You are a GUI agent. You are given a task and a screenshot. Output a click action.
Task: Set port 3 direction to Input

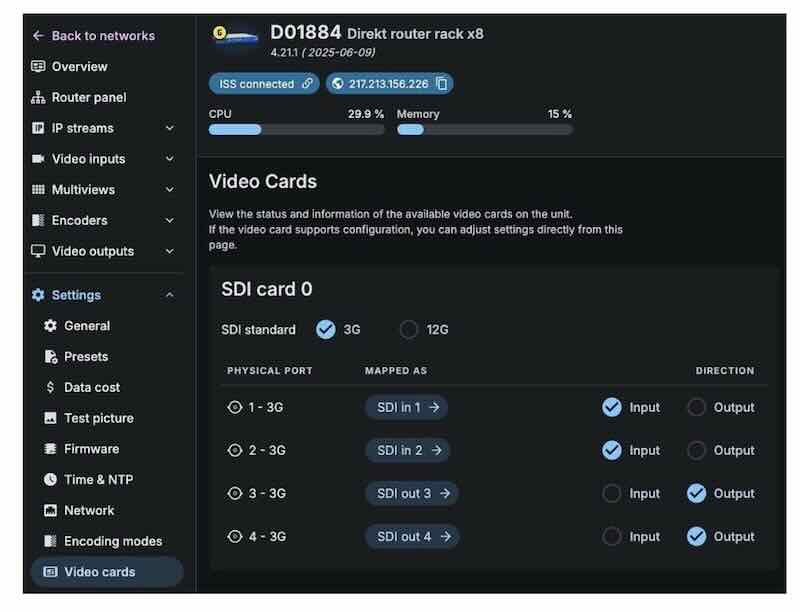click(611, 493)
